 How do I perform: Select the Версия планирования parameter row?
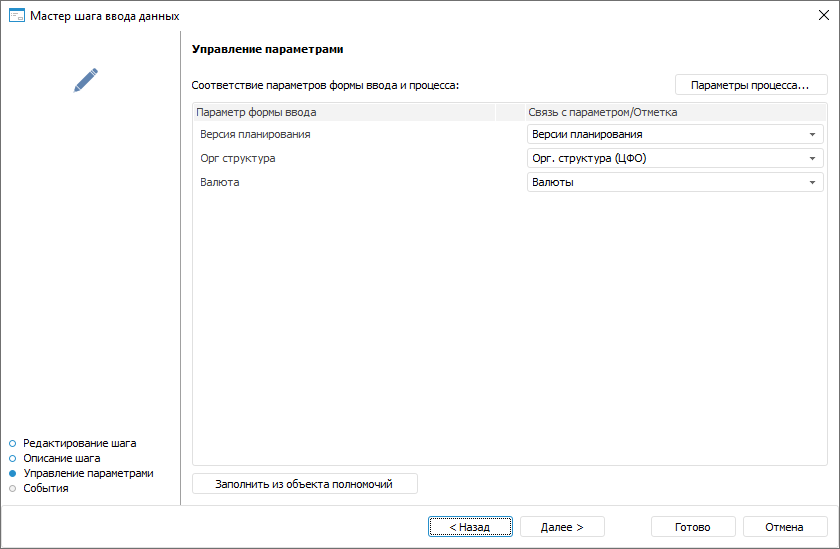click(255, 134)
